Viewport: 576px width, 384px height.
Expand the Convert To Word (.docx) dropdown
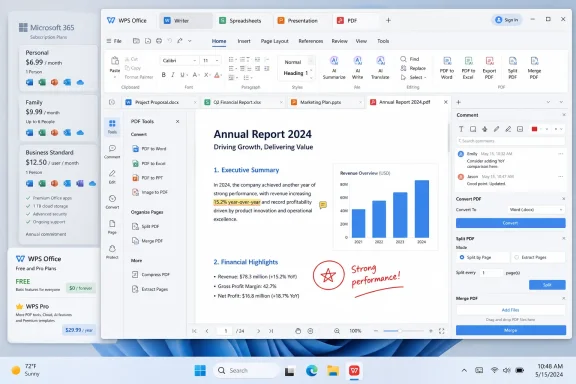[536, 210]
